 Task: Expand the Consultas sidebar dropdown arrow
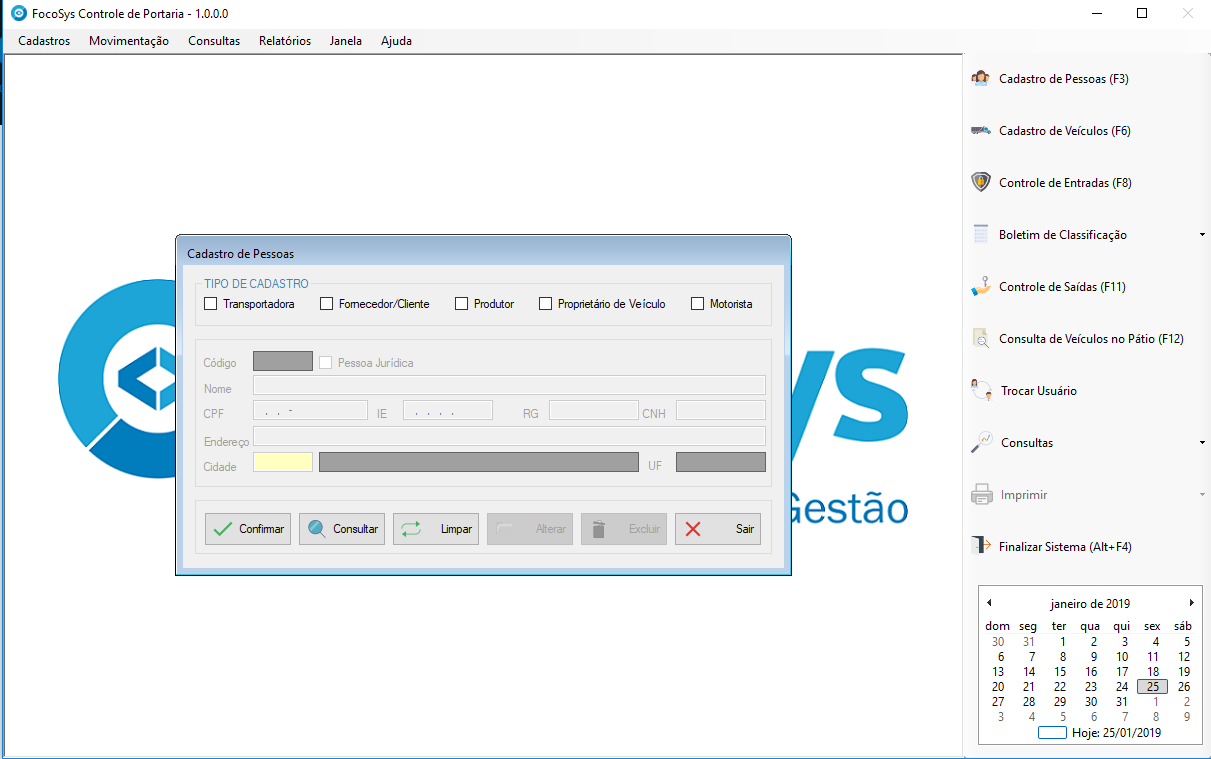[x=1202, y=443]
